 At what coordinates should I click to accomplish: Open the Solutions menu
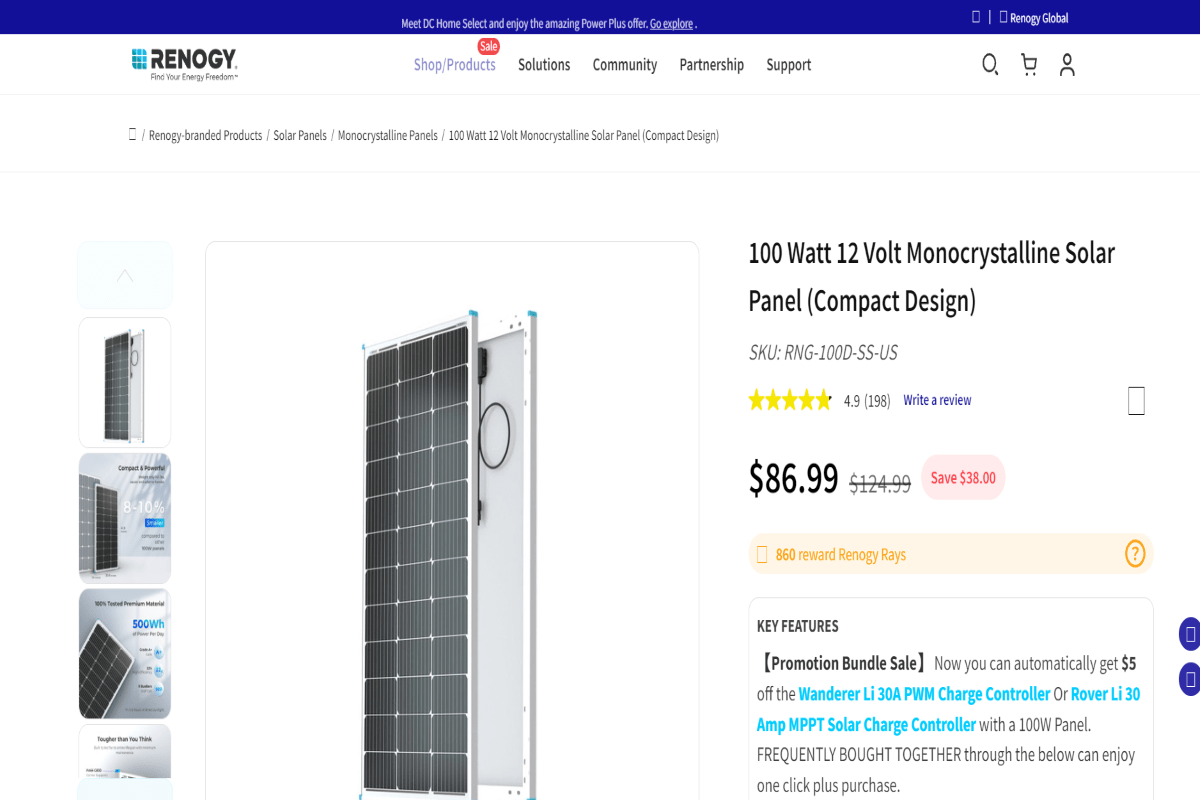coord(544,64)
